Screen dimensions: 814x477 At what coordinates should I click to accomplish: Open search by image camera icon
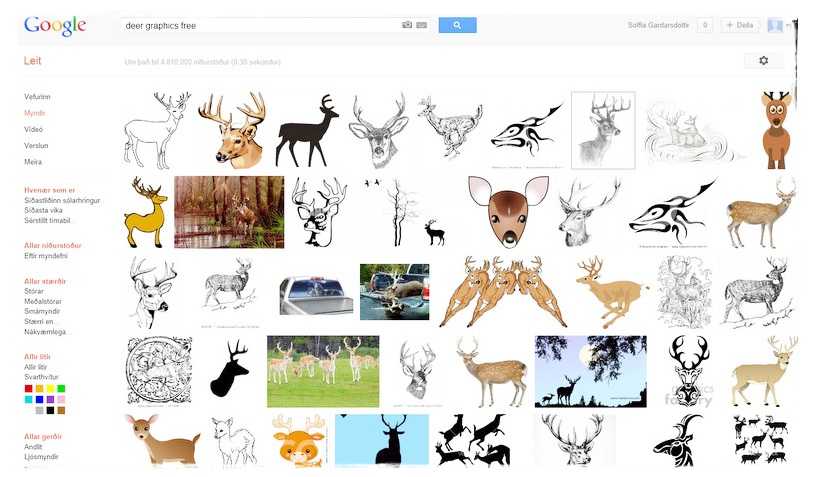coord(407,25)
